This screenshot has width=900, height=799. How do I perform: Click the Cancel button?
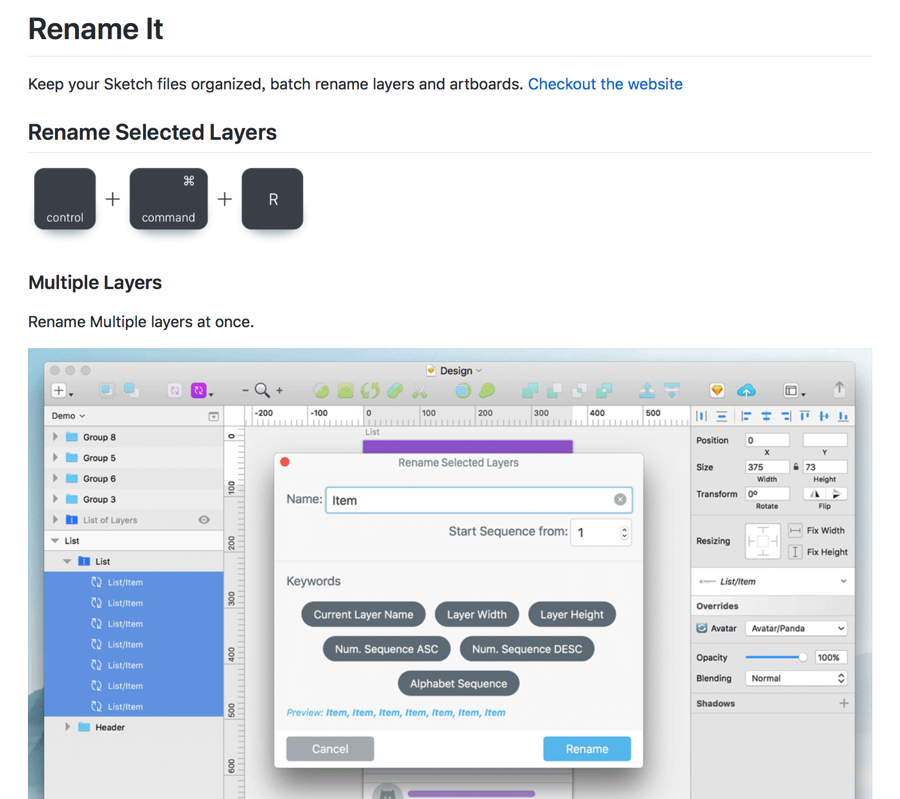tap(330, 749)
